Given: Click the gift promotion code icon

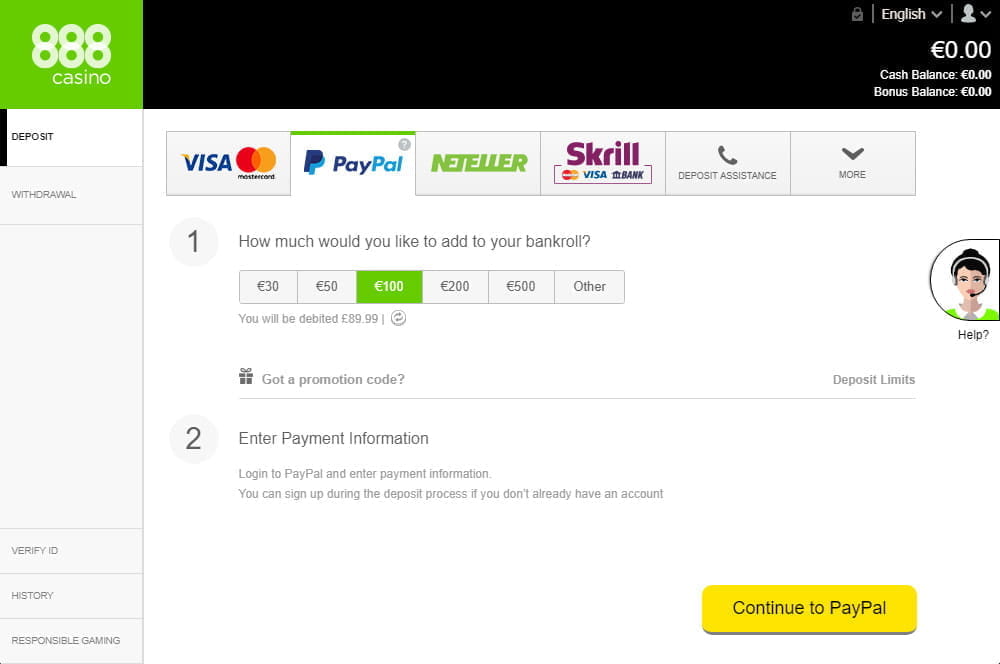Looking at the screenshot, I should pyautogui.click(x=246, y=376).
